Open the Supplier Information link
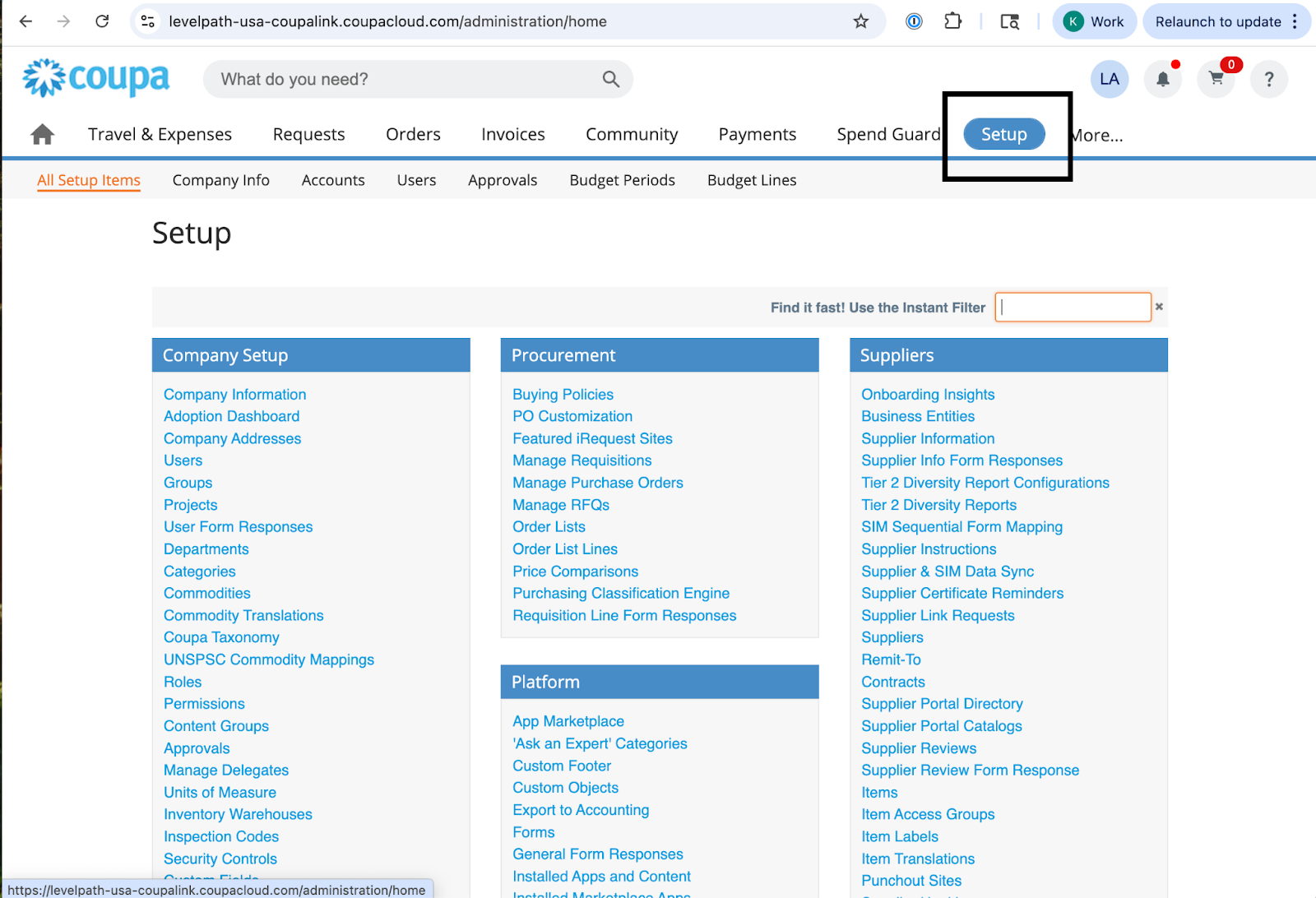 point(927,438)
